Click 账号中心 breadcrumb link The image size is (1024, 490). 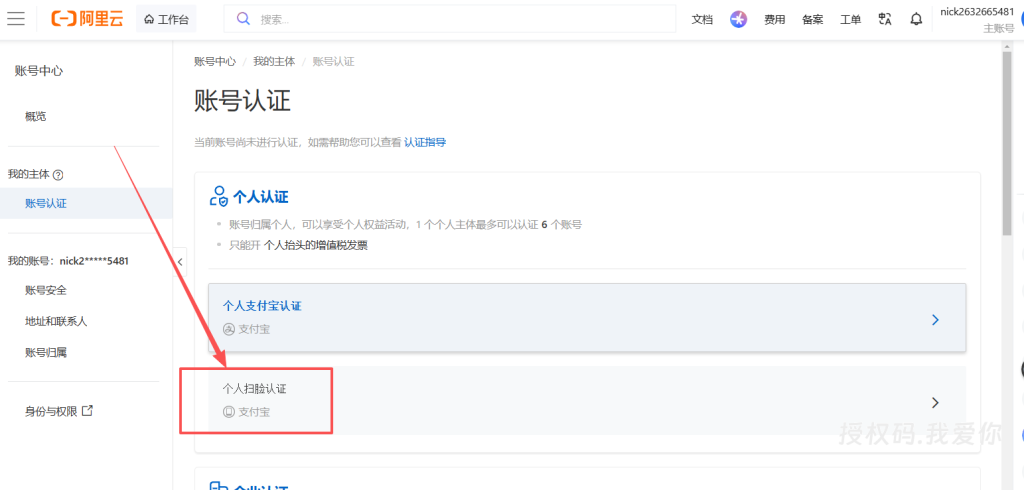tap(215, 61)
